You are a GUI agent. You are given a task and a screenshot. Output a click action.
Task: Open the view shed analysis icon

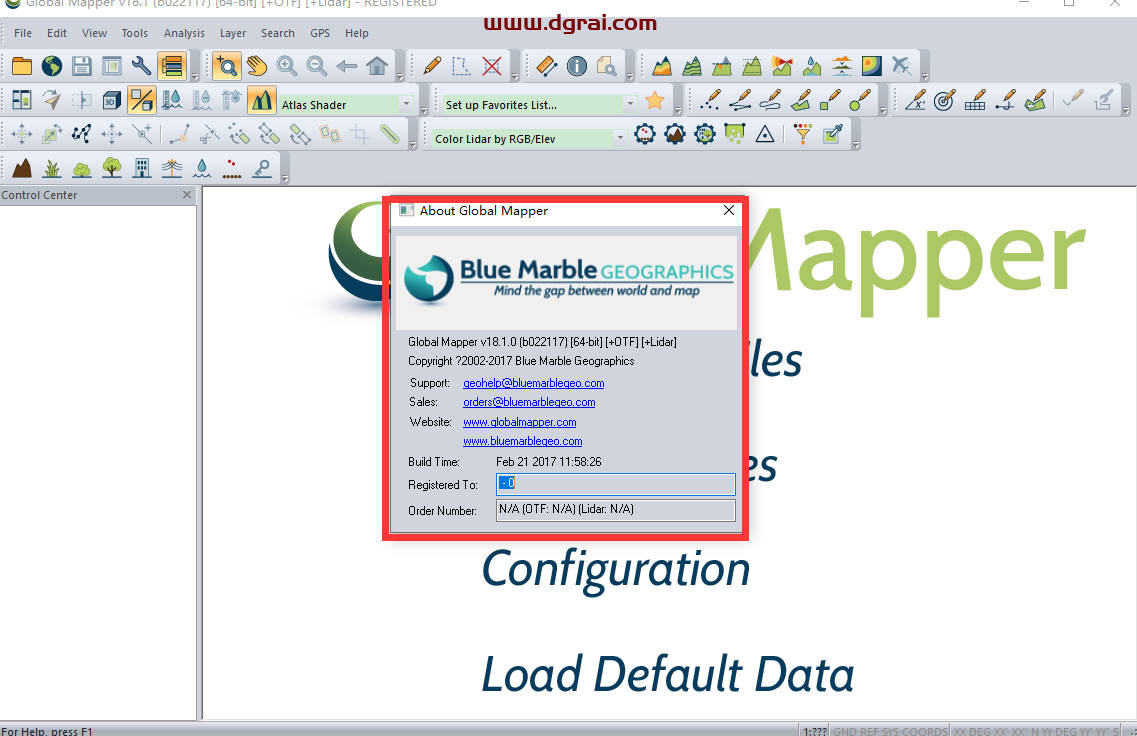pyautogui.click(x=782, y=66)
